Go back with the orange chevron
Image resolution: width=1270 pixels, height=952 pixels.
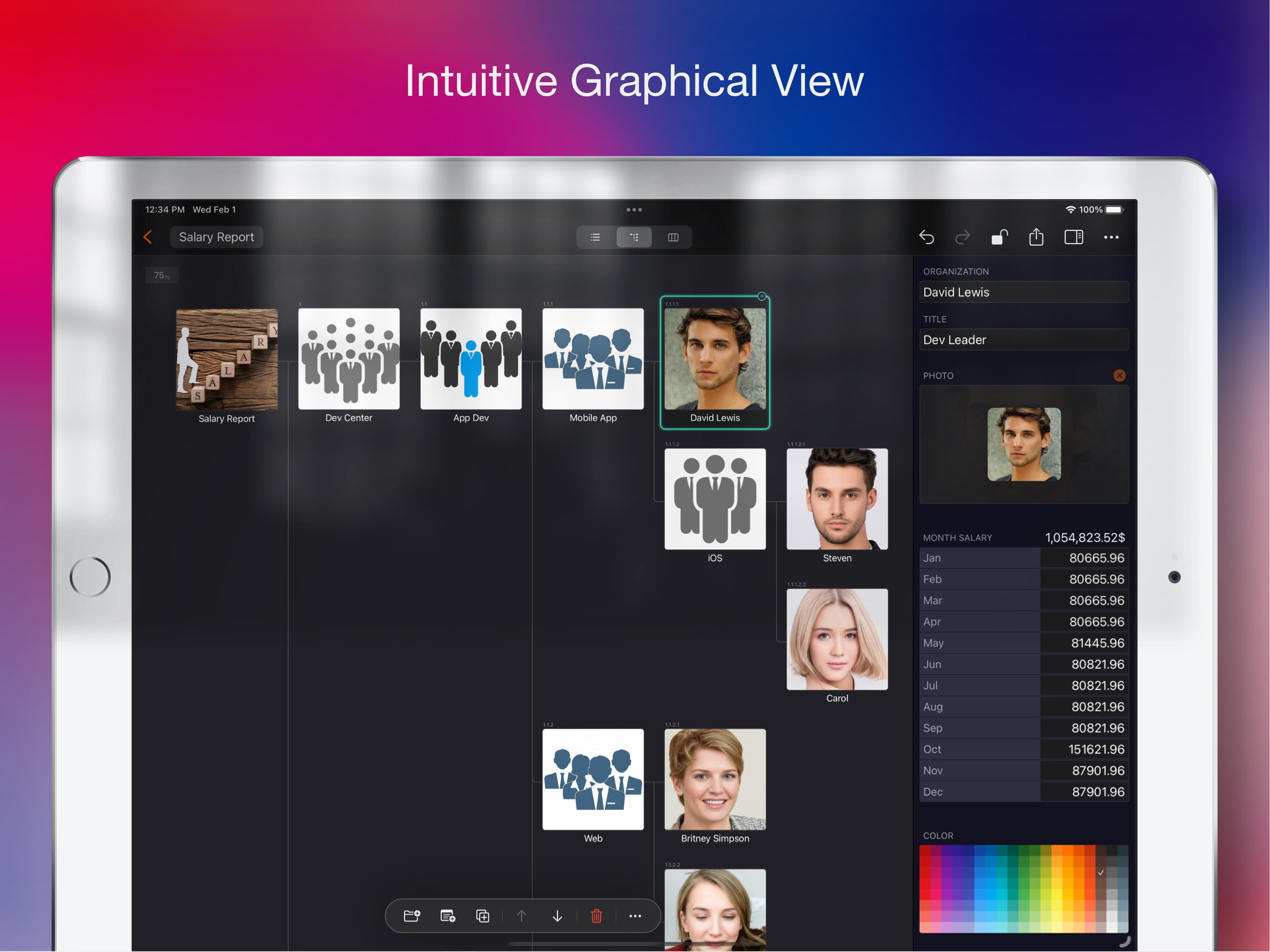(x=148, y=237)
